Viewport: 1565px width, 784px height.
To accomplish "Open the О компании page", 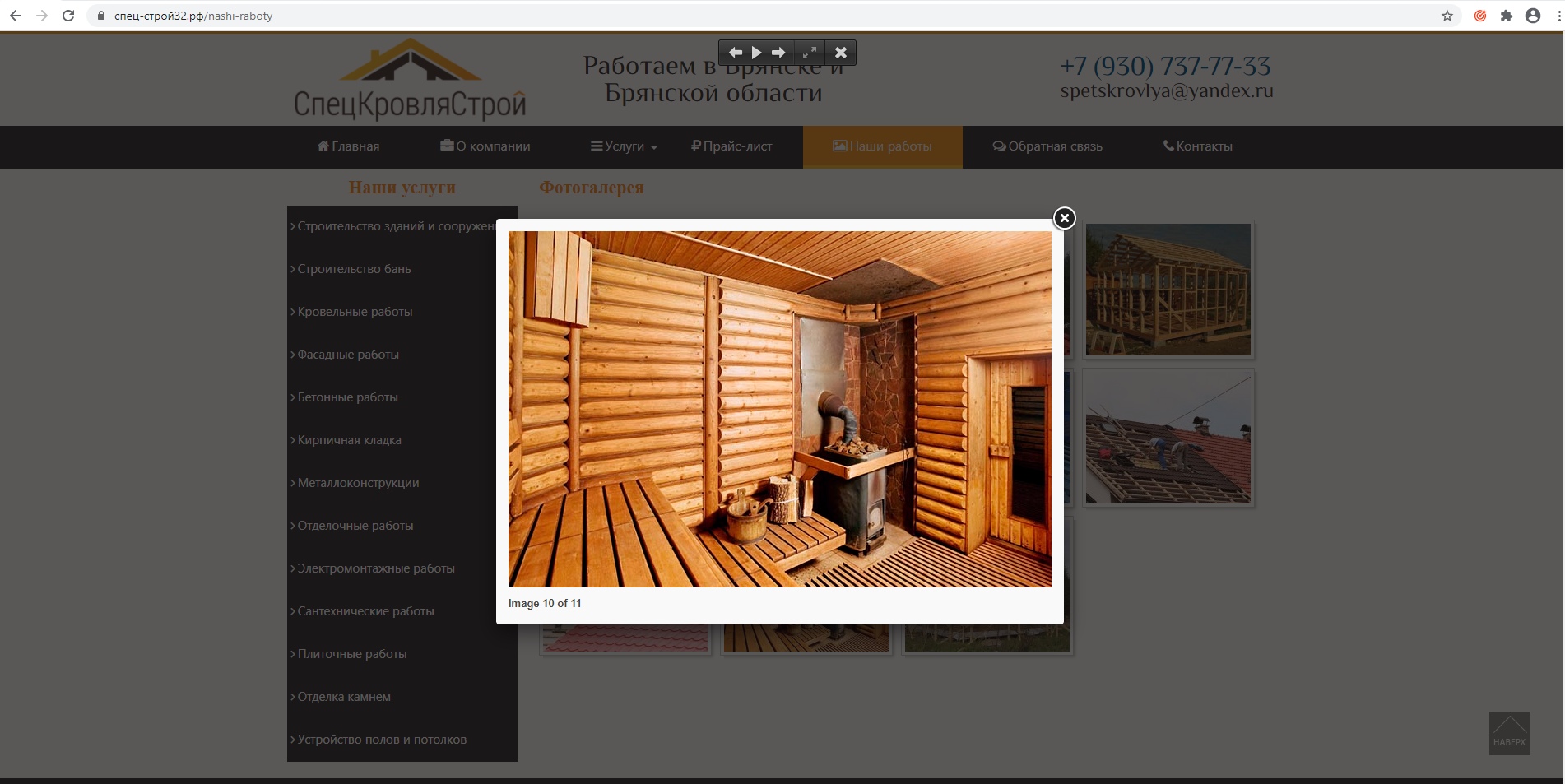I will [x=485, y=146].
